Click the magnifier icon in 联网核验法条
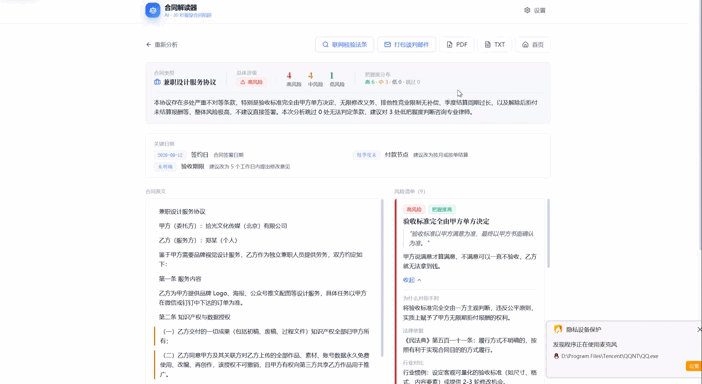The height and width of the screenshot is (384, 702). tap(325, 45)
